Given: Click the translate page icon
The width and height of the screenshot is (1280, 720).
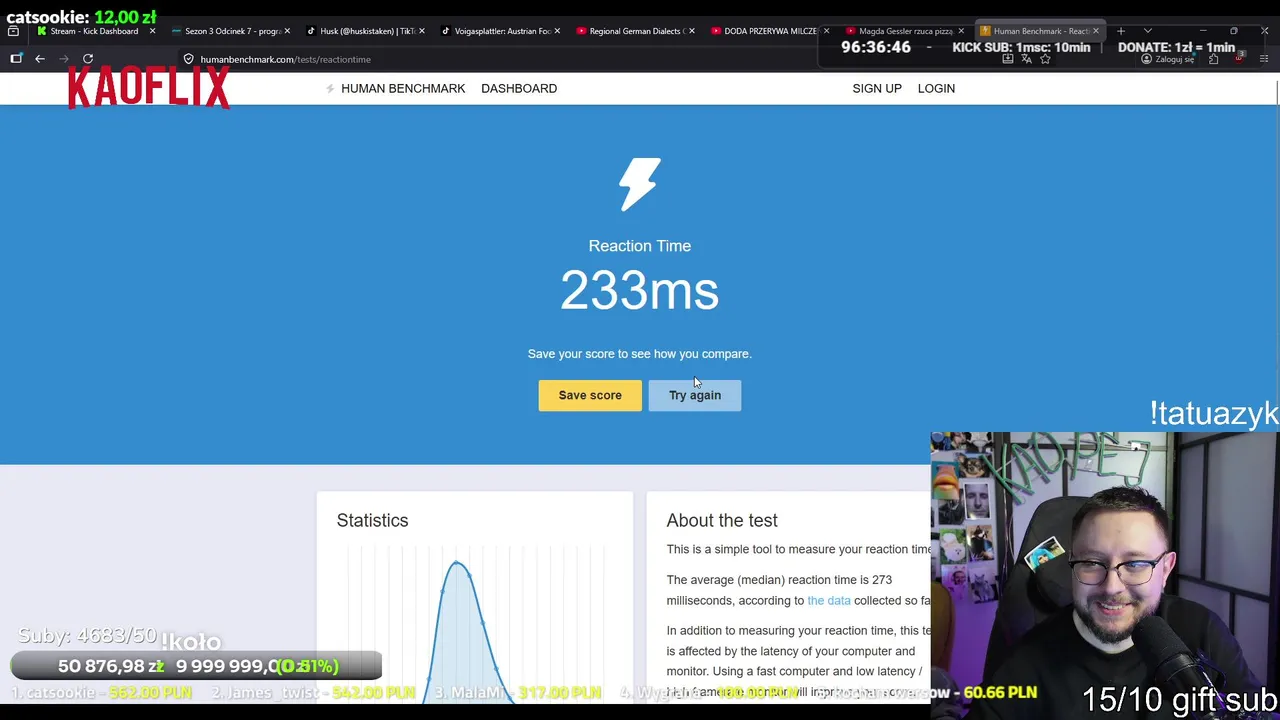Looking at the screenshot, I should click(x=1027, y=59).
